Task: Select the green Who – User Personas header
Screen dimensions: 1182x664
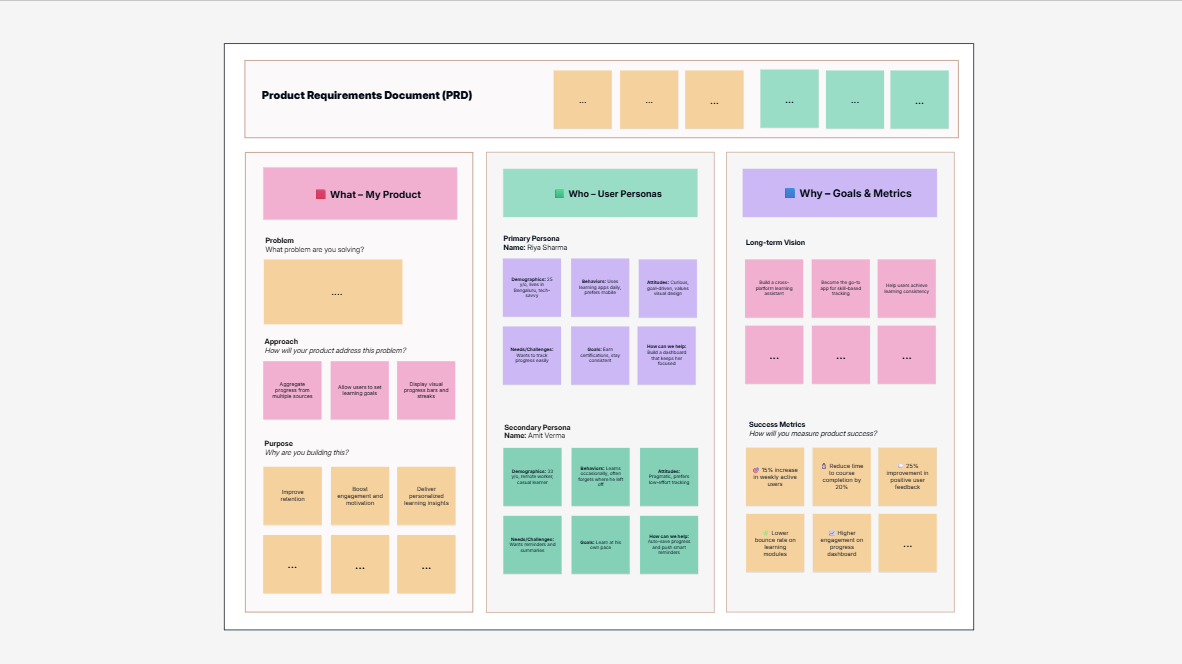Action: [x=600, y=193]
